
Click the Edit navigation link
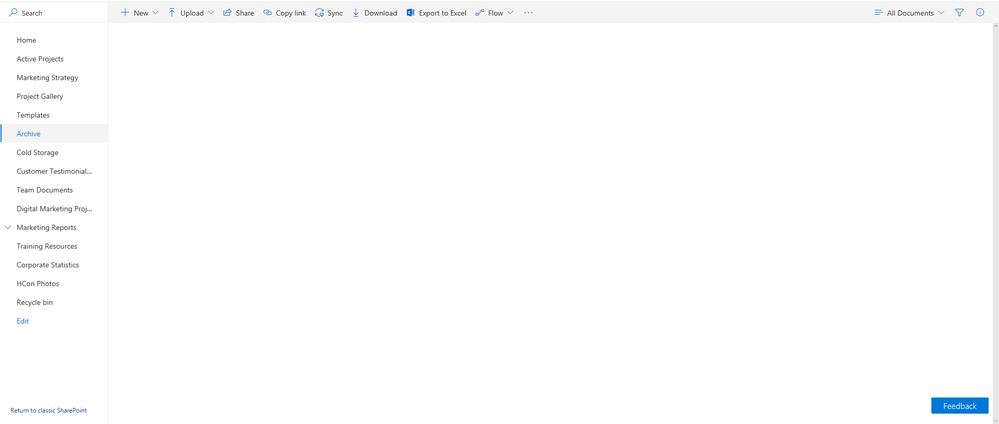(x=23, y=321)
